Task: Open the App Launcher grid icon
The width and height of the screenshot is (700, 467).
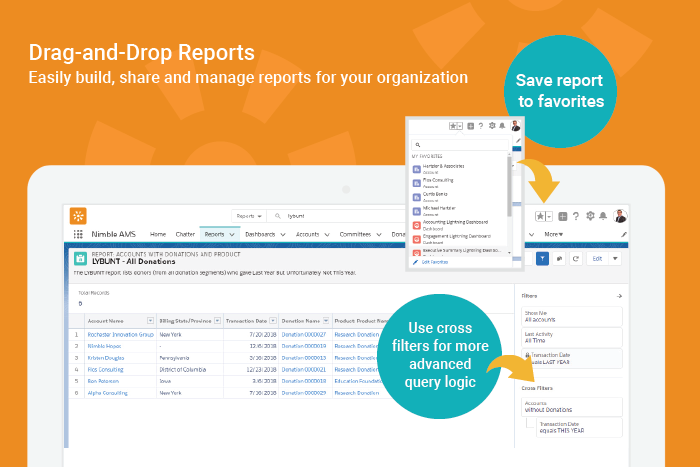Action: (78, 234)
